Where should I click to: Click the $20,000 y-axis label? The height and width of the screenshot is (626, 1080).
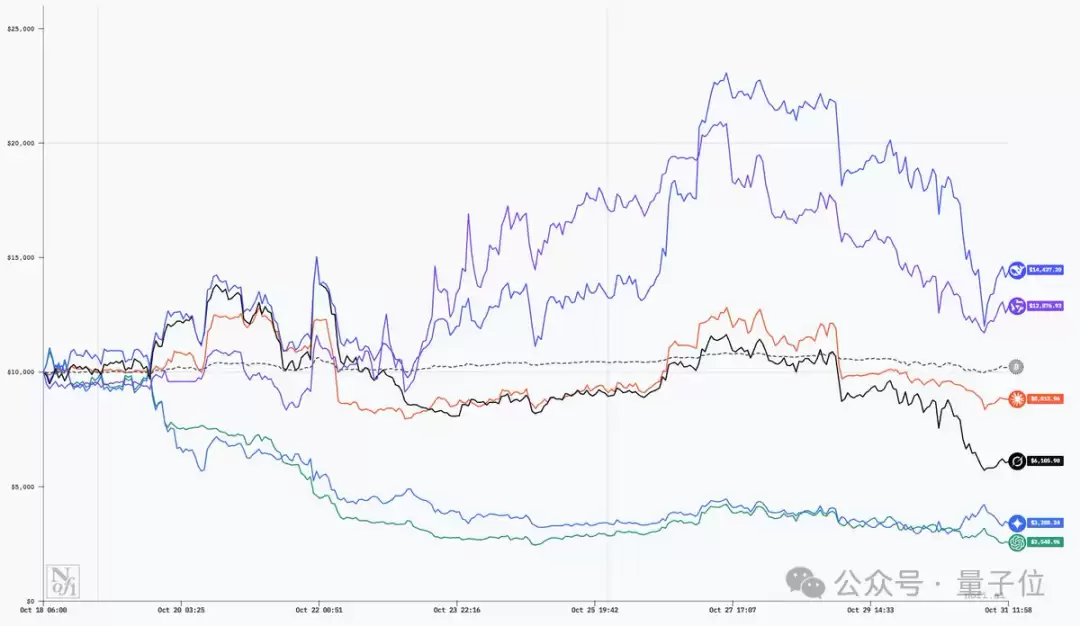(x=21, y=143)
